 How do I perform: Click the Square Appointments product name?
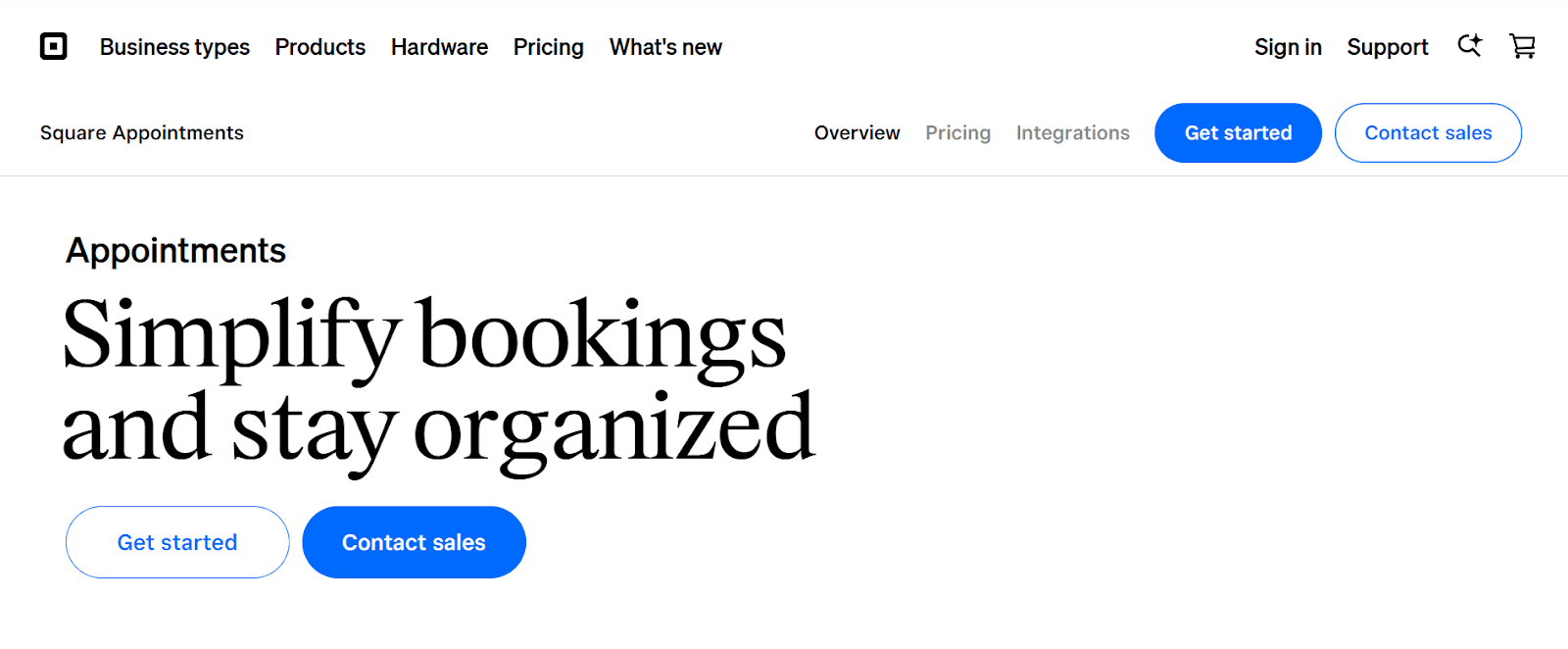click(x=141, y=133)
